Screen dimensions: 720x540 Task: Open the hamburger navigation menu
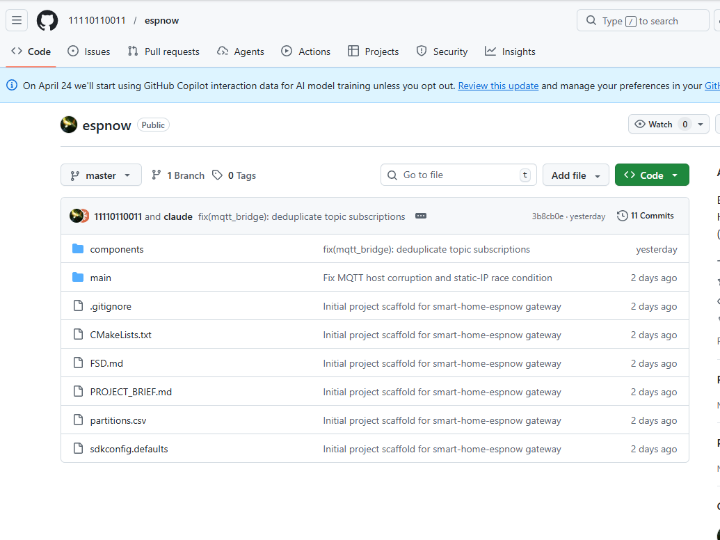(17, 20)
